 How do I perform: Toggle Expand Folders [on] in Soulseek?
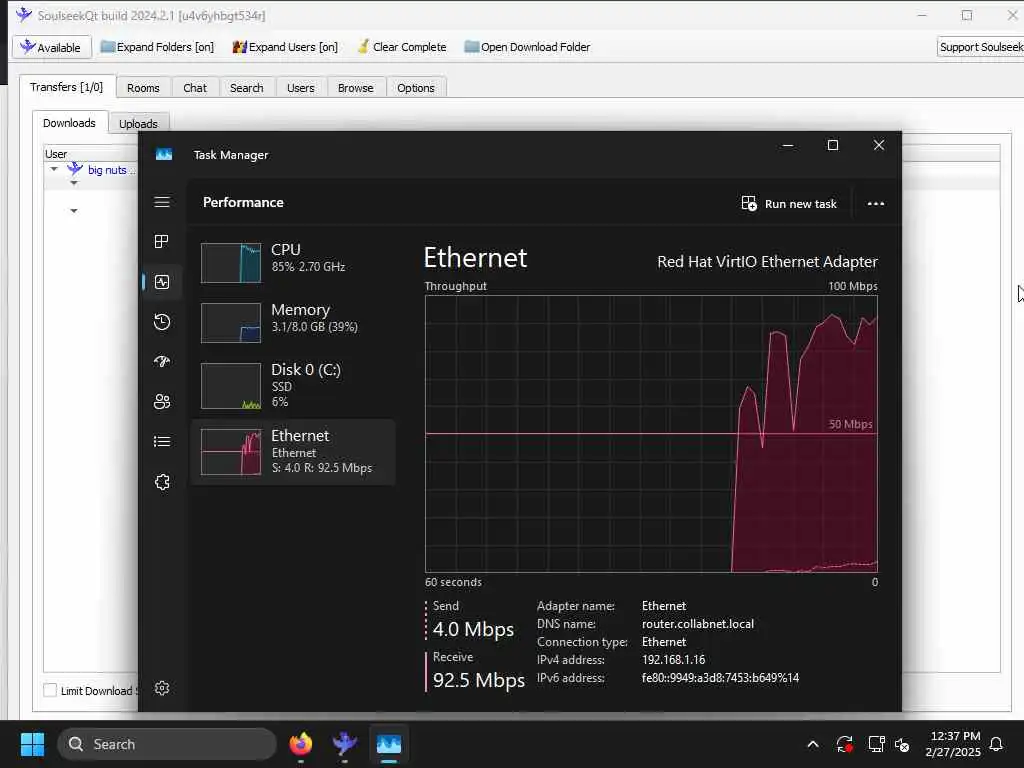click(x=157, y=47)
